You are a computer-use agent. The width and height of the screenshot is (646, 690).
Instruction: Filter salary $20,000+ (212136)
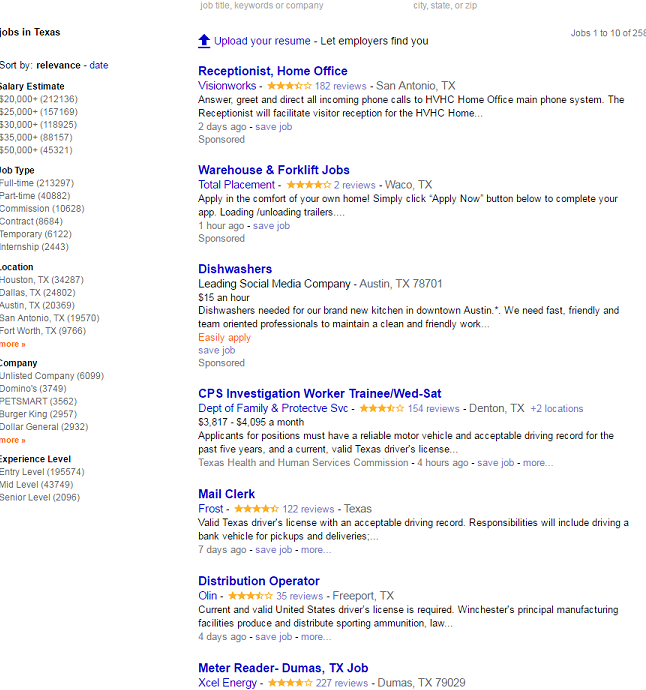pyautogui.click(x=39, y=99)
